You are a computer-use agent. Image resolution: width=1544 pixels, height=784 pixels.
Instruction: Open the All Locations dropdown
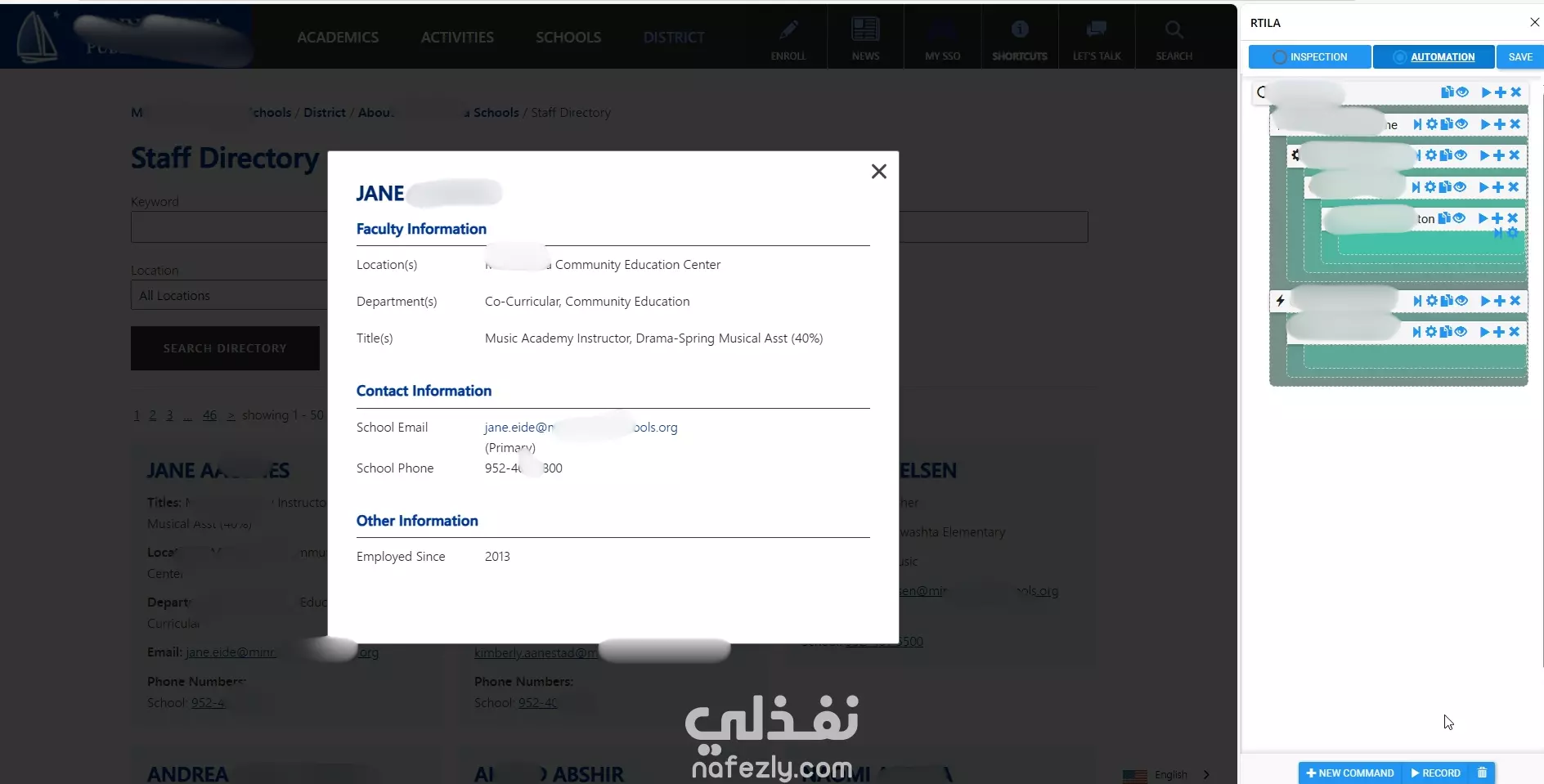(229, 295)
